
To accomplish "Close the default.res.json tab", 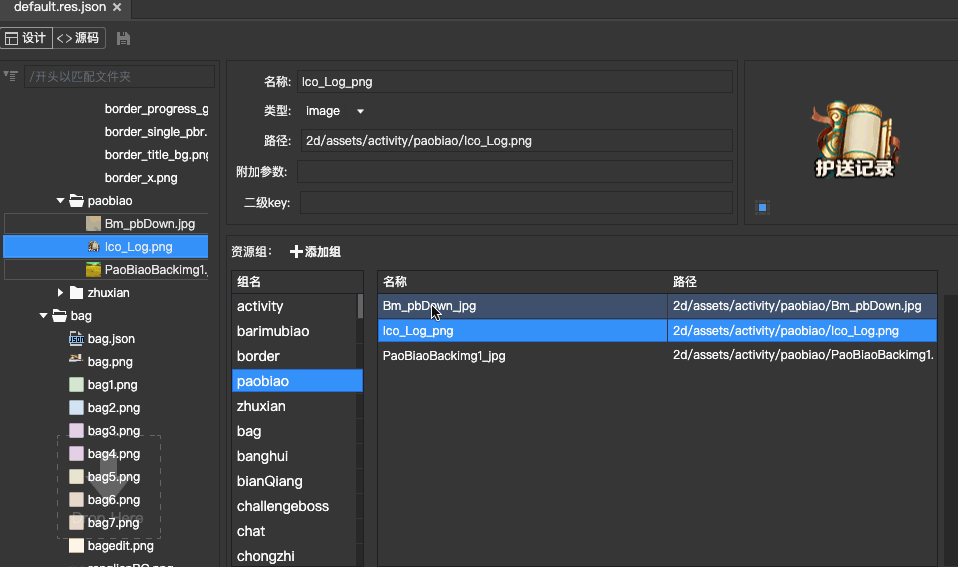I will pyautogui.click(x=117, y=7).
